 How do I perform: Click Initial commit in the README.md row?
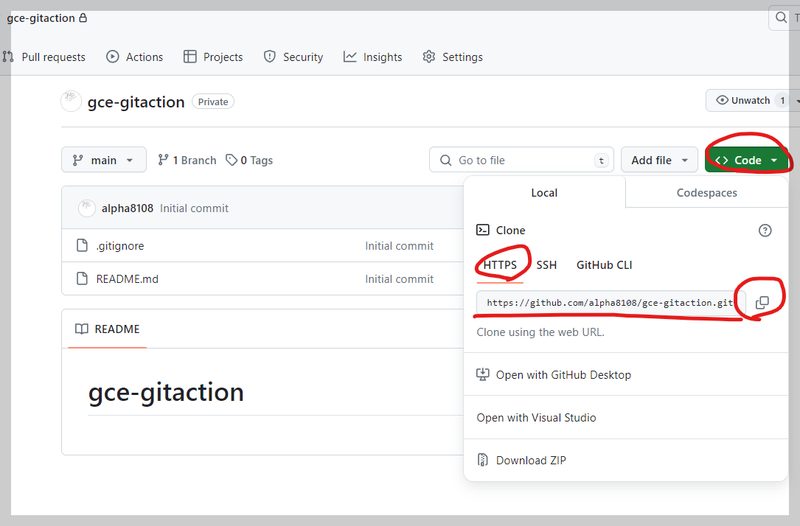(x=399, y=279)
